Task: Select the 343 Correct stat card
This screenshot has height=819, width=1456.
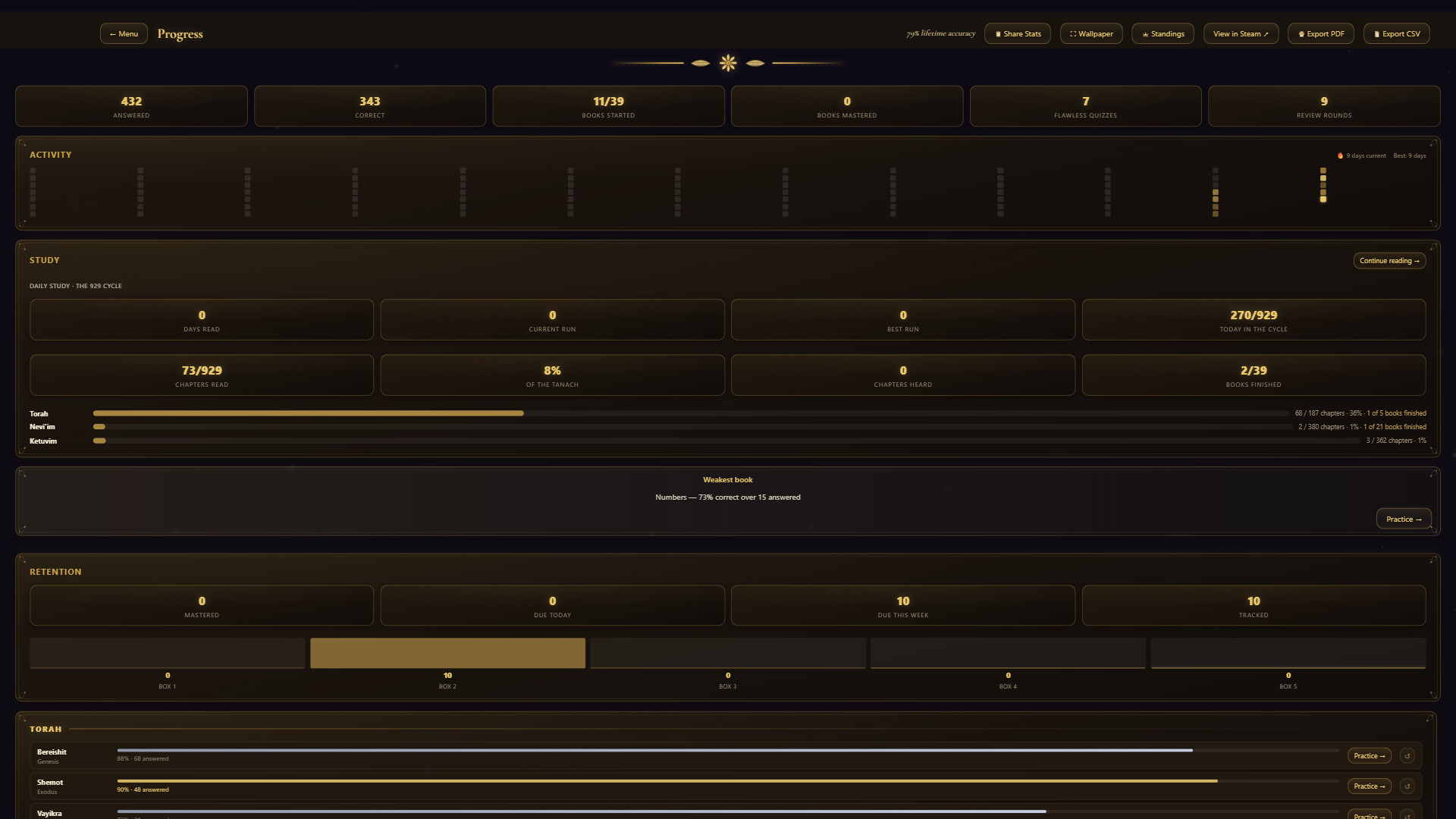Action: coord(370,106)
